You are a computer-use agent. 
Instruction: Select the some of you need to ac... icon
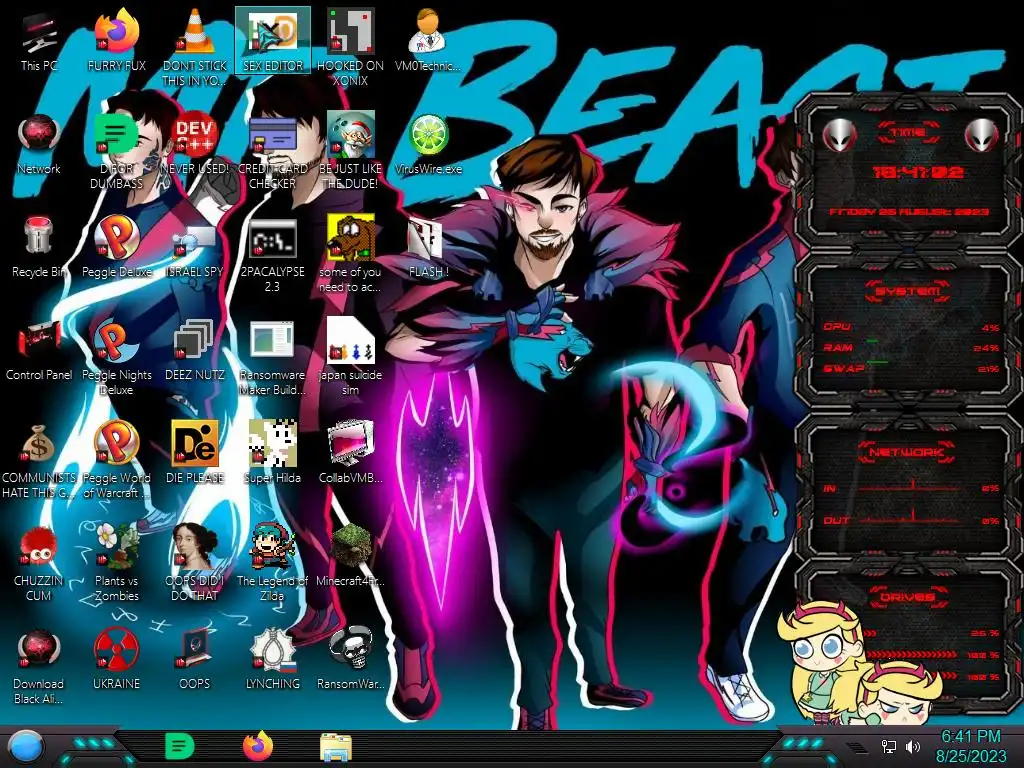[x=350, y=255]
